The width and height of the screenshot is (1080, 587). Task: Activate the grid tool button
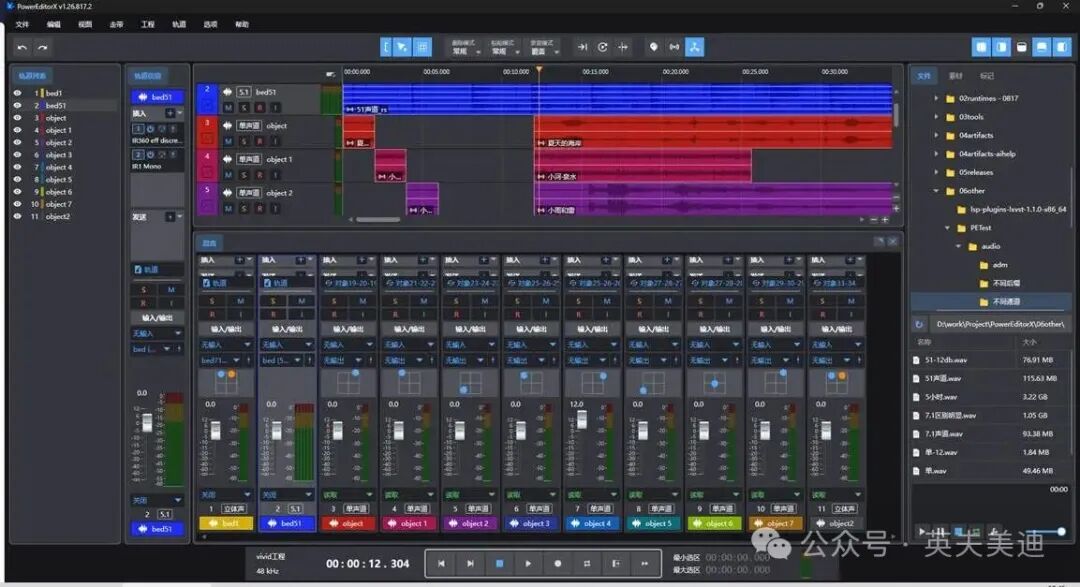pyautogui.click(x=422, y=47)
